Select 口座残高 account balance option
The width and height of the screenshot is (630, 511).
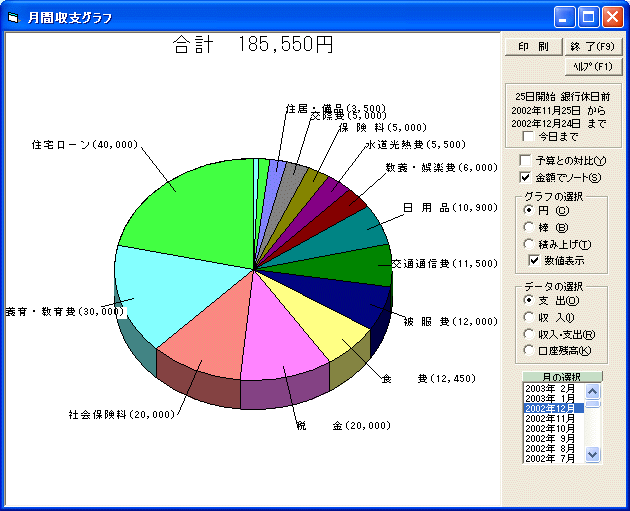pos(529,350)
